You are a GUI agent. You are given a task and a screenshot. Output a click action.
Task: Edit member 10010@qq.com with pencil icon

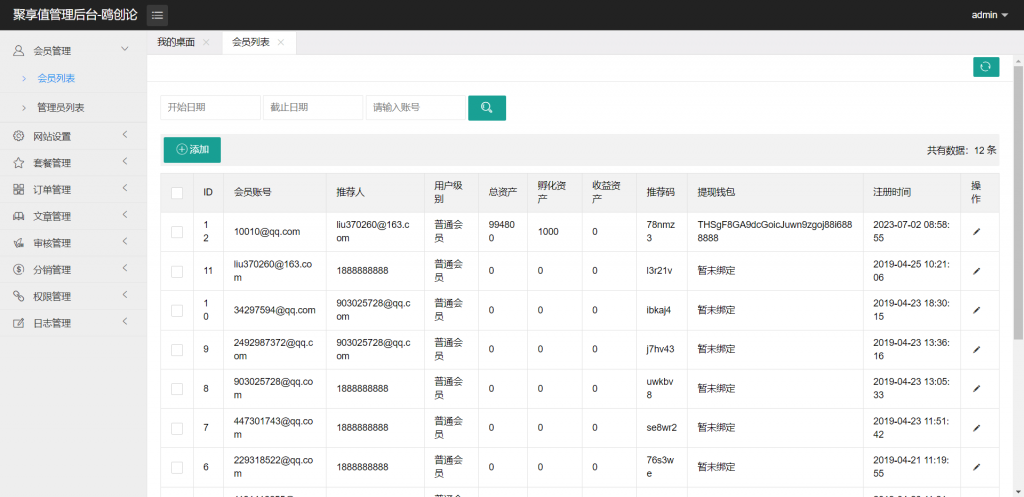pos(976,231)
